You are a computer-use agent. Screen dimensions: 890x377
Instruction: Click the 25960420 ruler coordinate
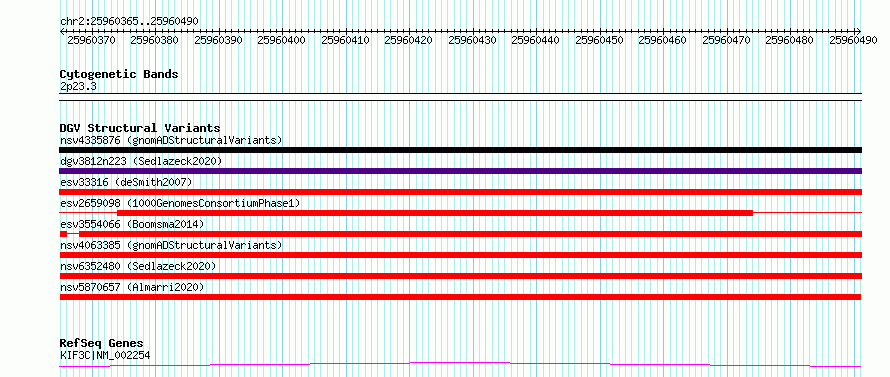tap(409, 40)
